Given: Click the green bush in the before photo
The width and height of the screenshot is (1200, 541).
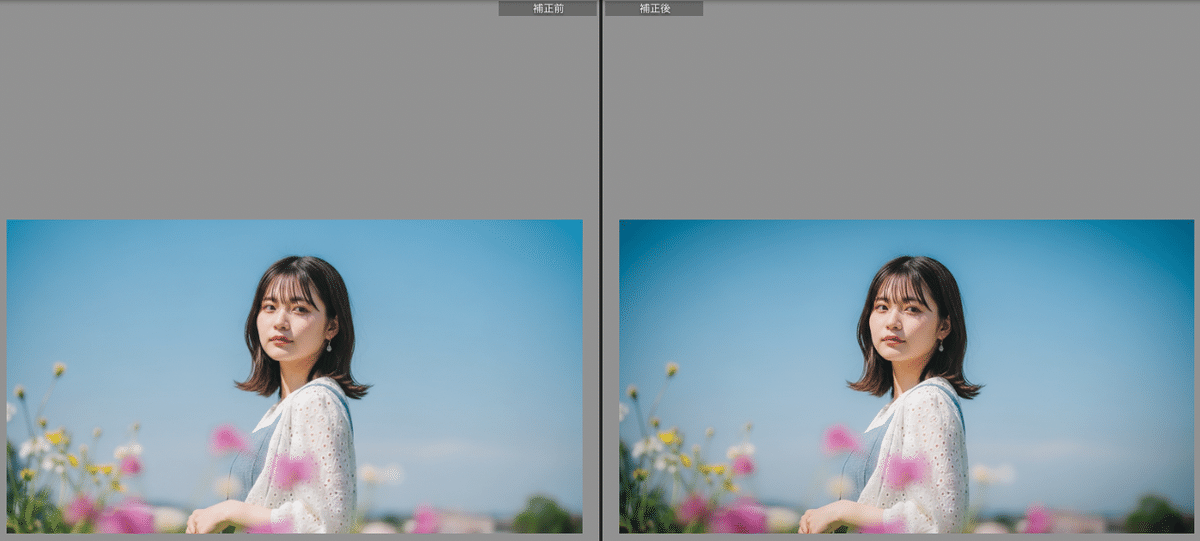Looking at the screenshot, I should [545, 516].
